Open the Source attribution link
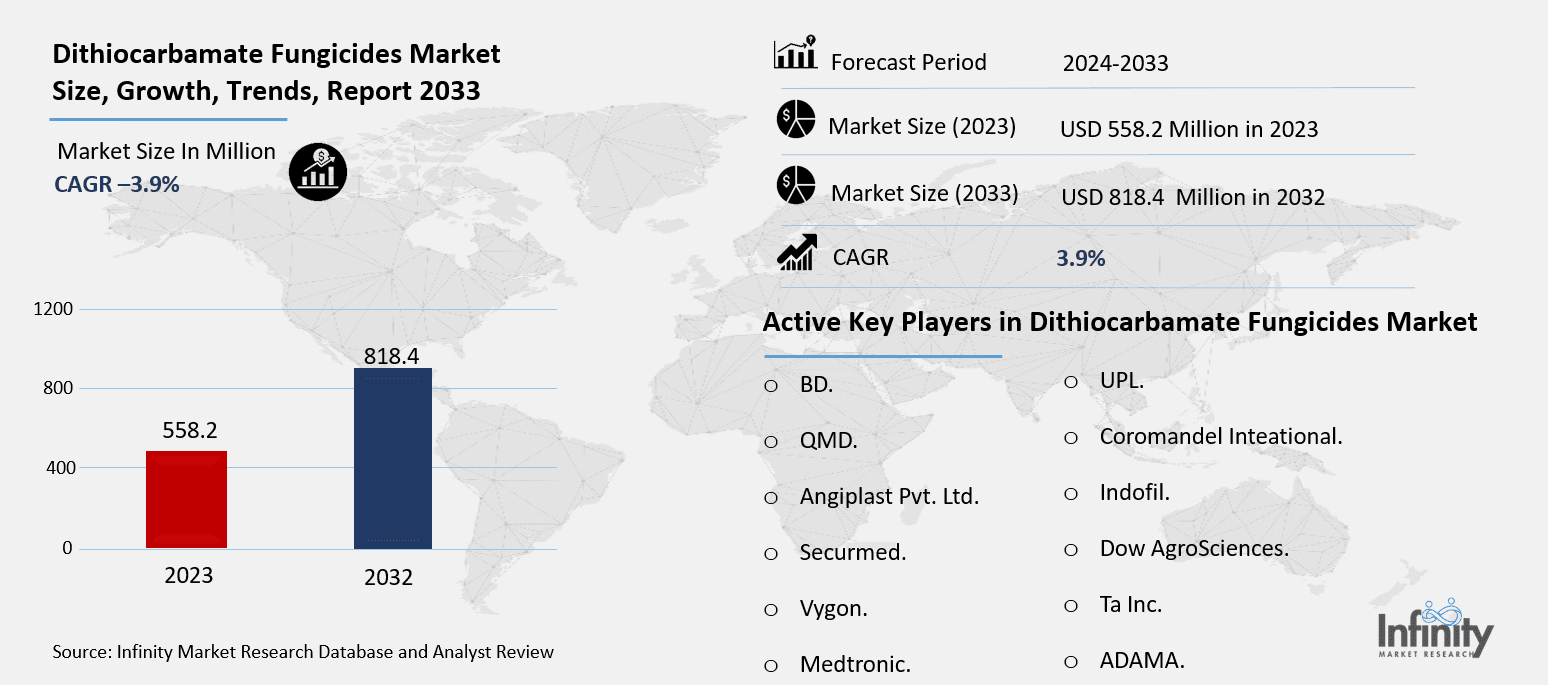Screen dimensions: 1548x685 (302, 651)
